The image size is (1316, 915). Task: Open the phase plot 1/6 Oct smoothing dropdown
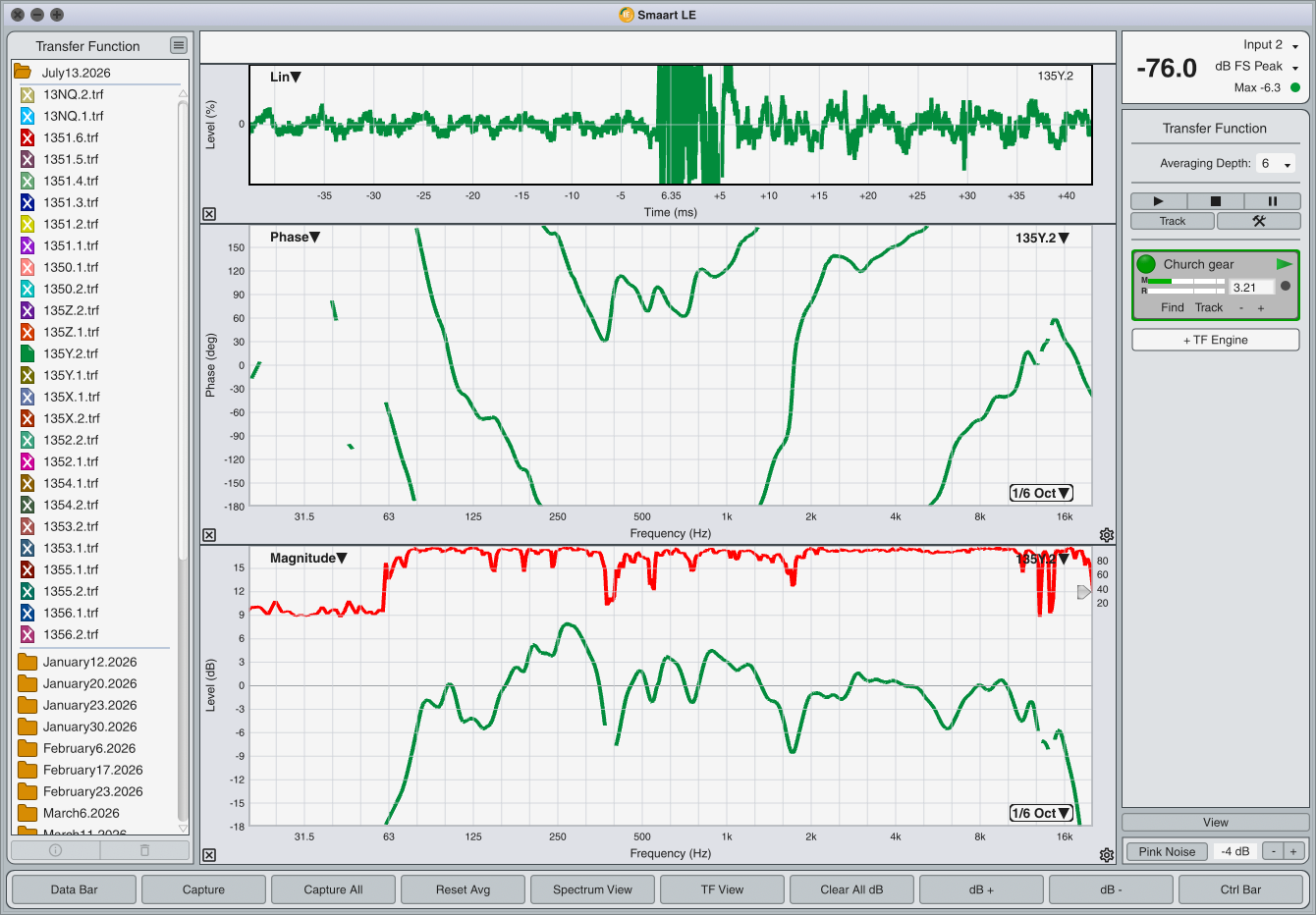[1041, 493]
